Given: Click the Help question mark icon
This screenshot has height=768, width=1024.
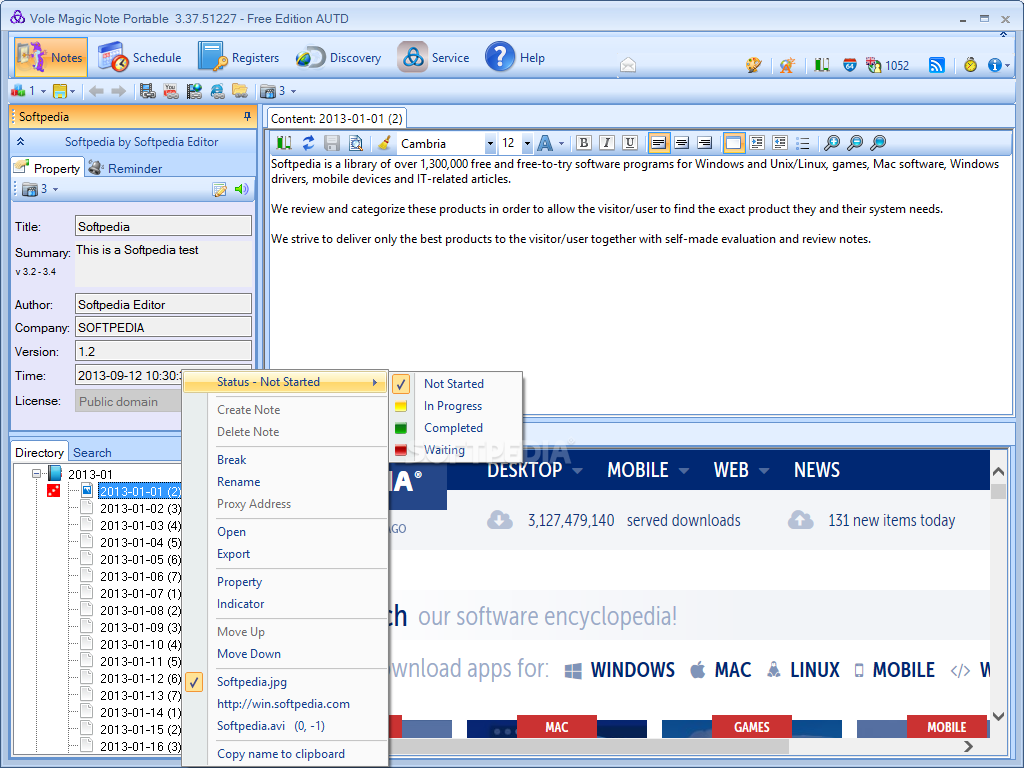Looking at the screenshot, I should click(x=500, y=57).
